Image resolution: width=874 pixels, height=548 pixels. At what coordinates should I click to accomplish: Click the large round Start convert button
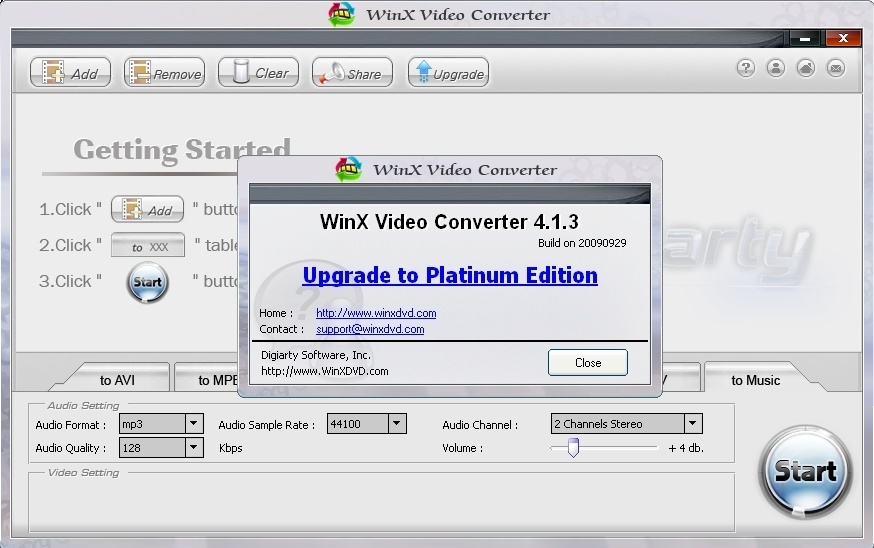tap(805, 472)
